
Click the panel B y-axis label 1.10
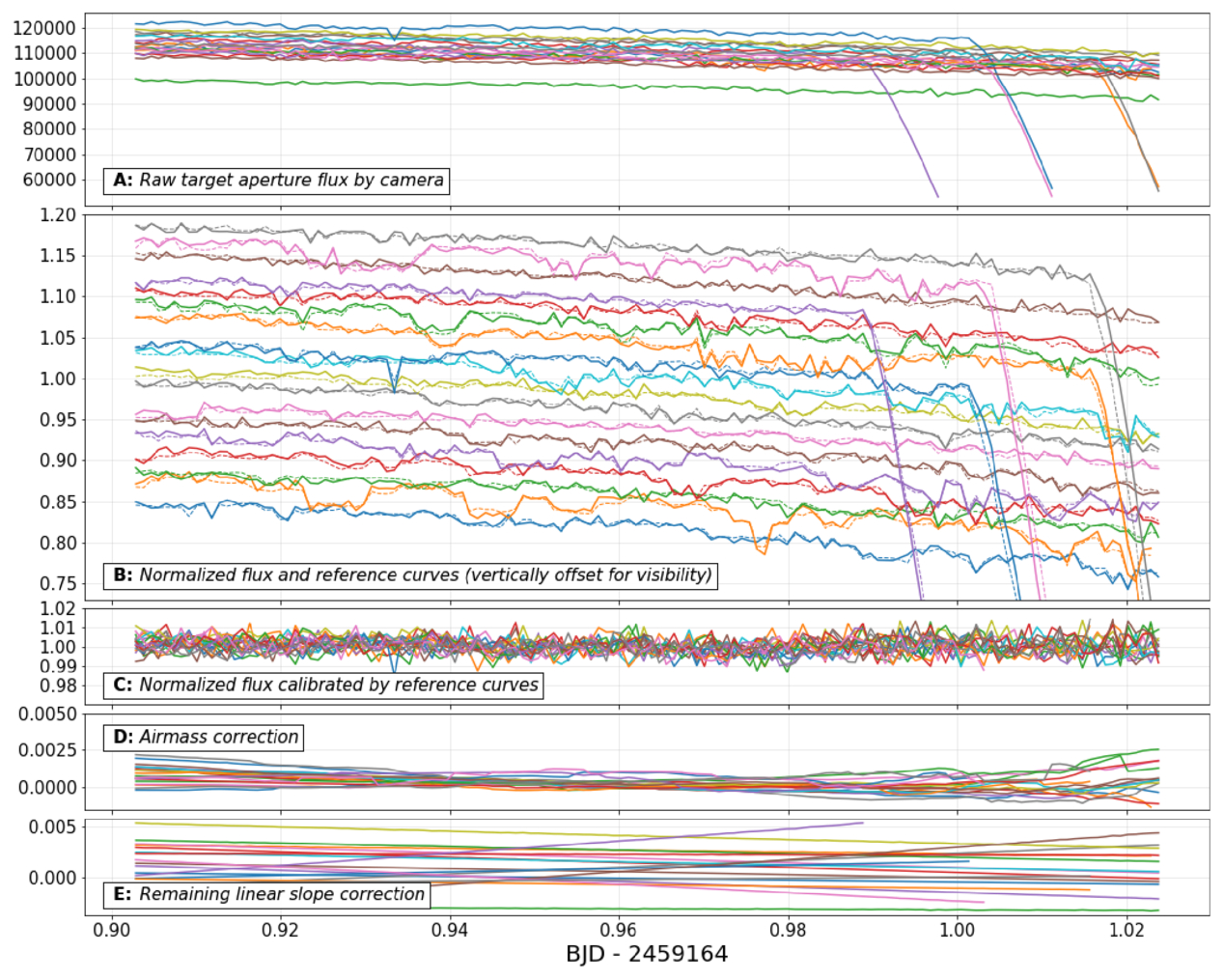click(x=58, y=297)
